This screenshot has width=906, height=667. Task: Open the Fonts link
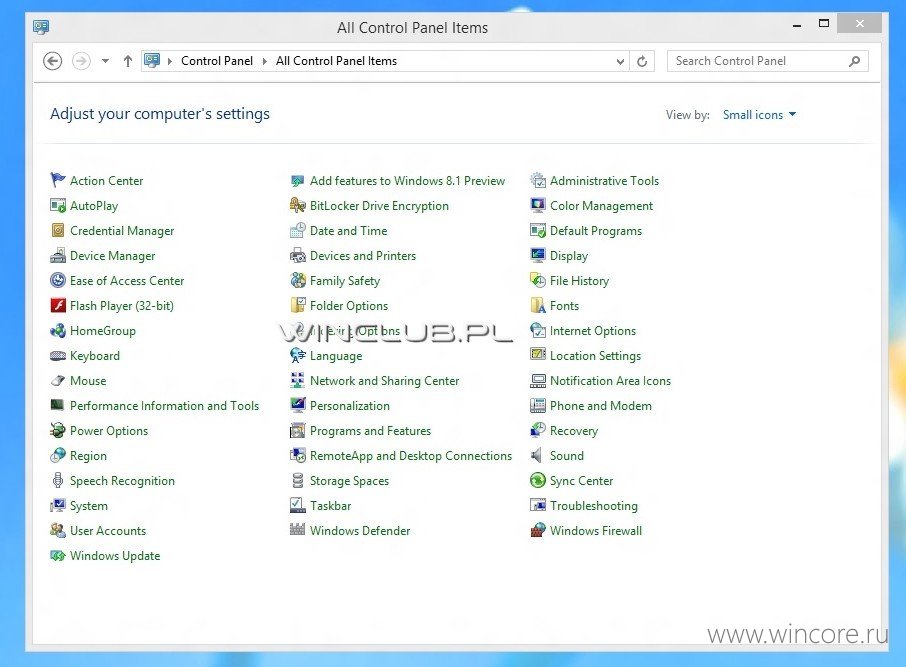tap(564, 305)
